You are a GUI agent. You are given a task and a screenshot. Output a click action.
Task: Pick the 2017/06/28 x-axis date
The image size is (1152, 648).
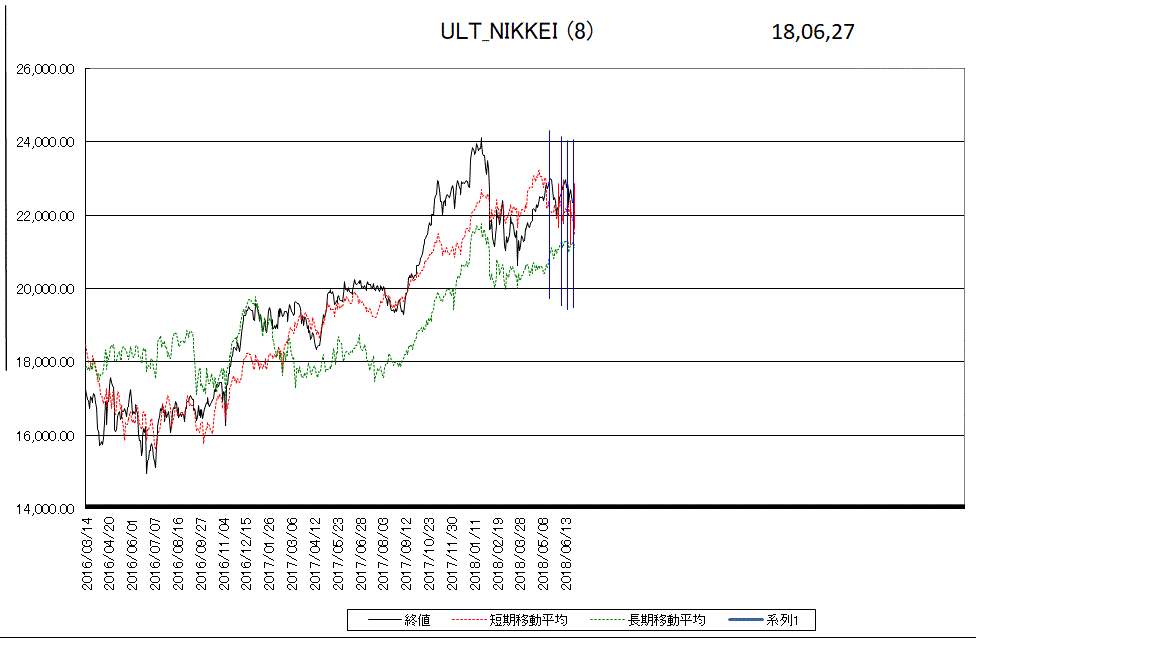click(361, 553)
